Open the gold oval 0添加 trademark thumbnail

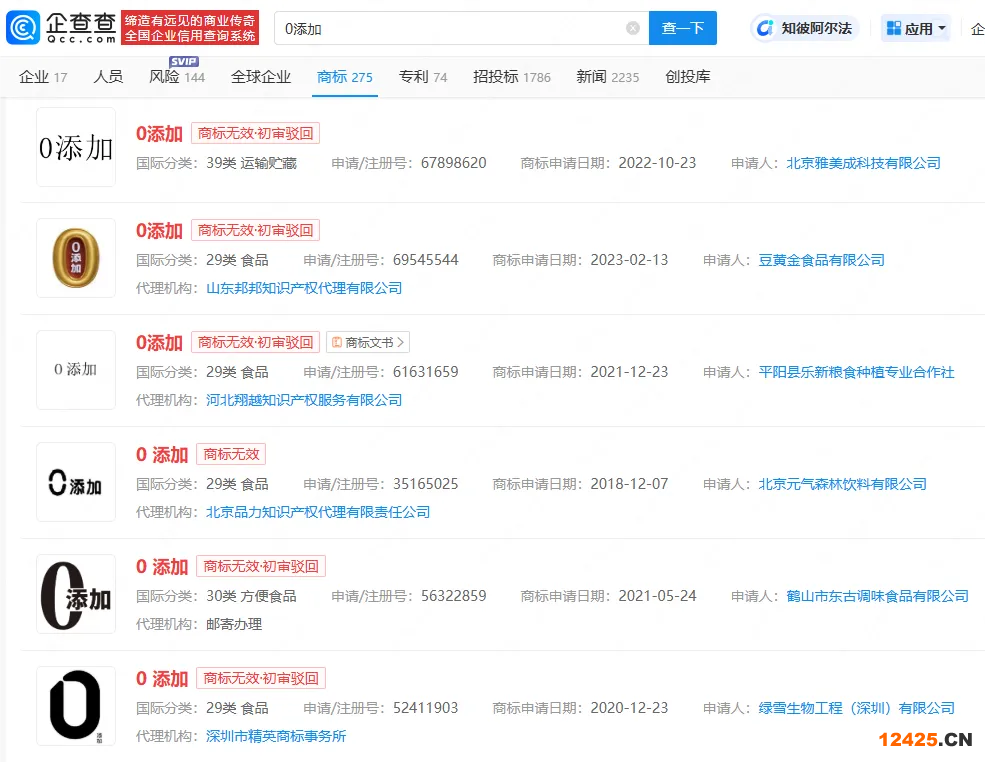[76, 258]
